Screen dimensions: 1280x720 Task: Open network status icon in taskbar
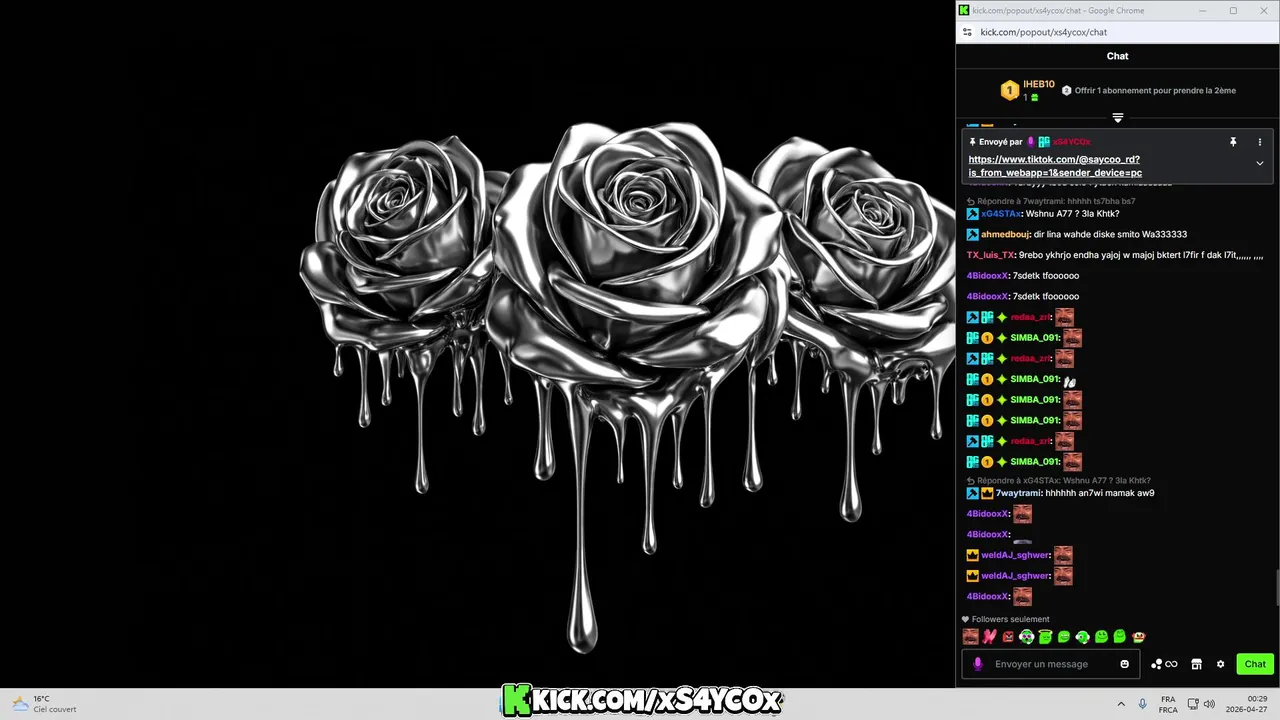1193,704
